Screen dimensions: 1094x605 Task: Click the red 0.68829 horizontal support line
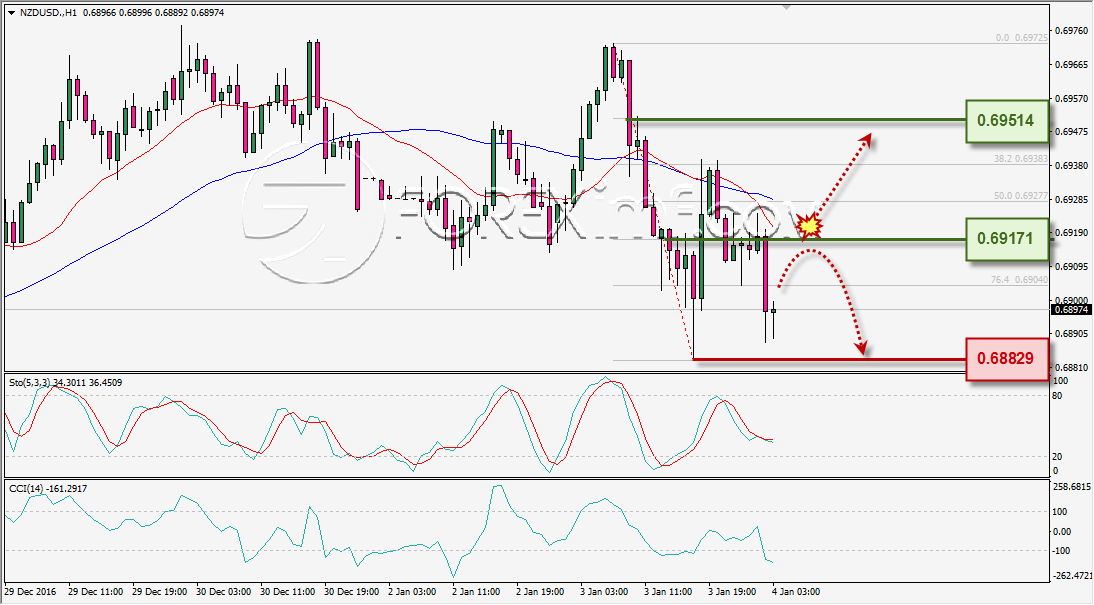[x=829, y=359]
